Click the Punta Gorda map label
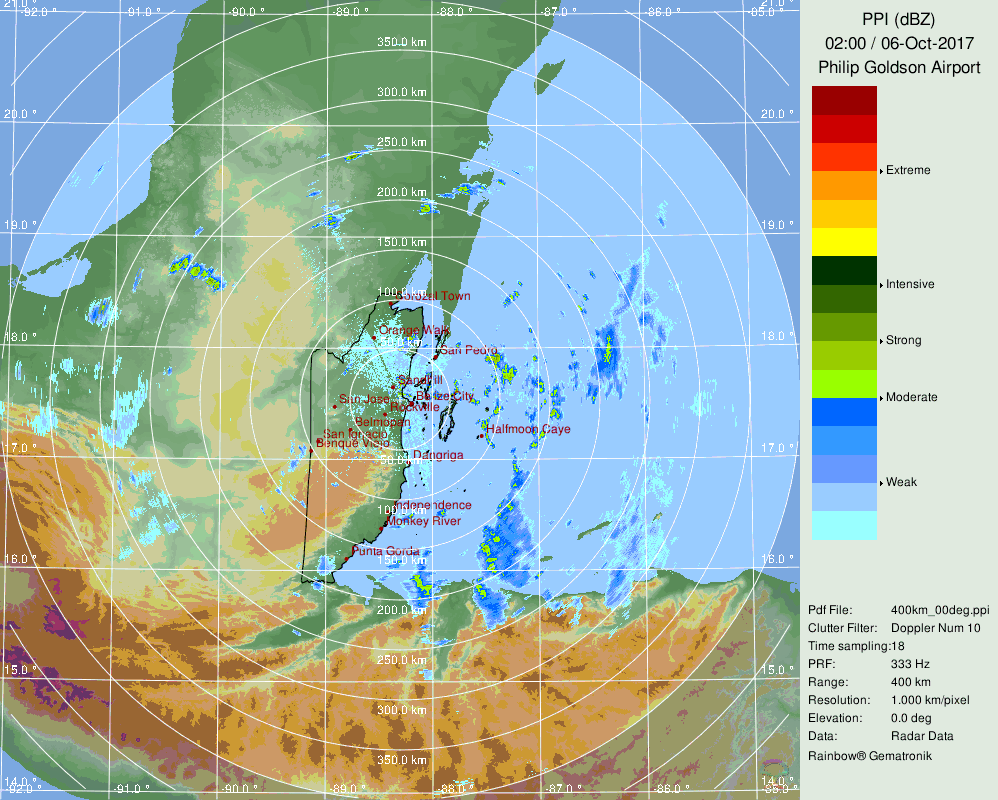Viewport: 998px width, 800px height. [385, 551]
